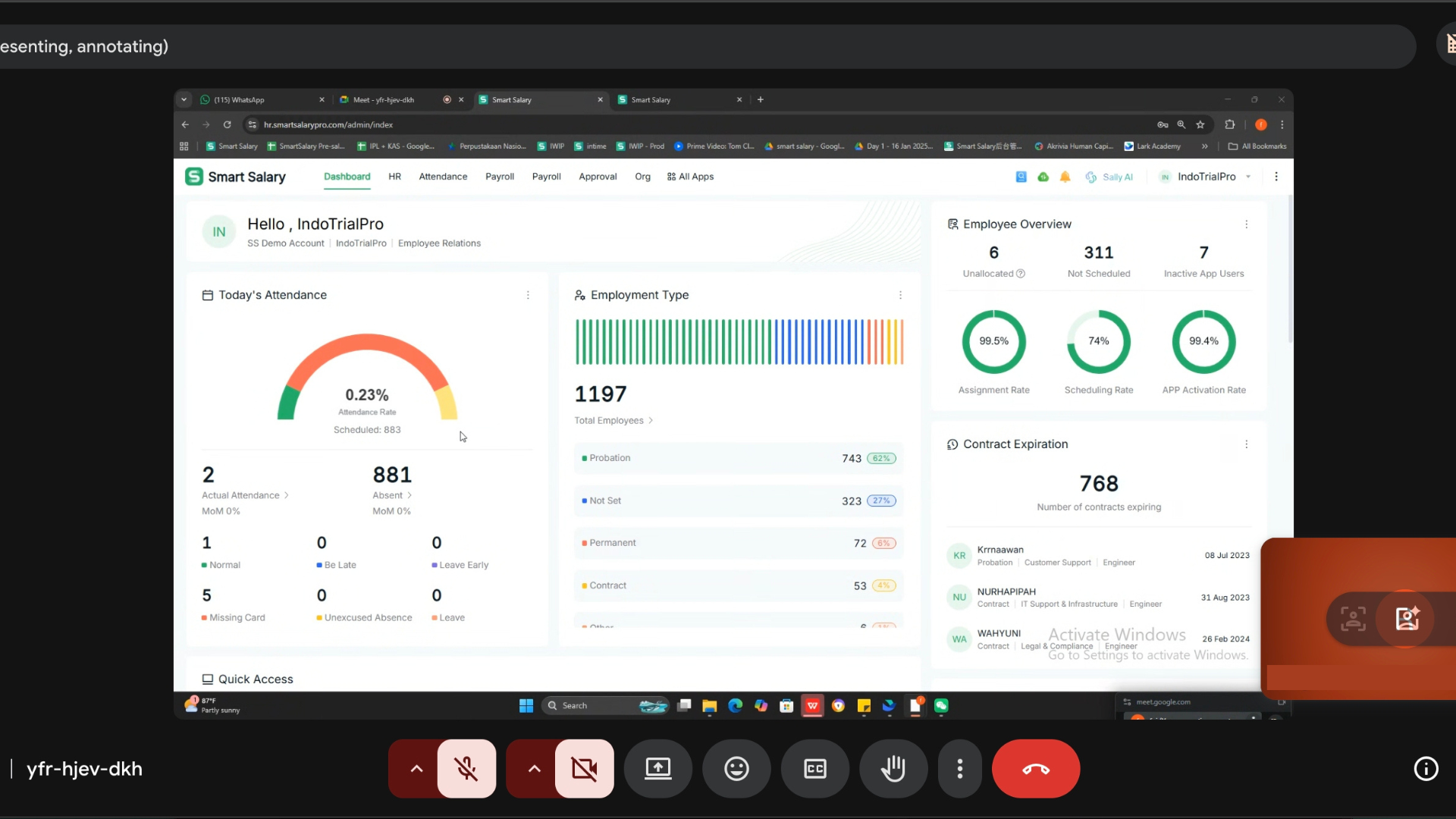
Task: Toggle the muted microphone button
Action: 466,769
